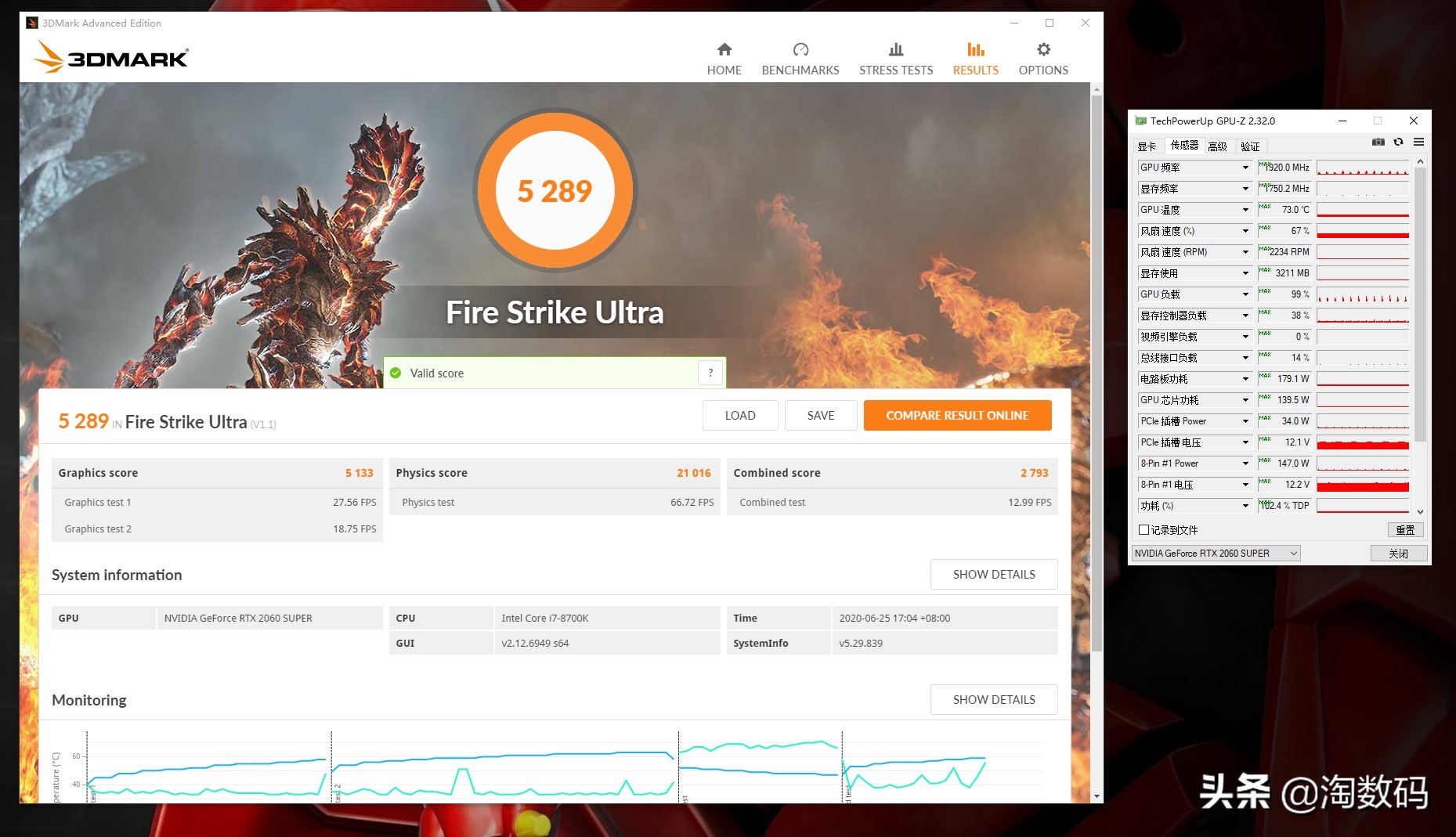The width and height of the screenshot is (1456, 837).
Task: Click COMPARE RESULT ONLINE
Action: tap(957, 416)
